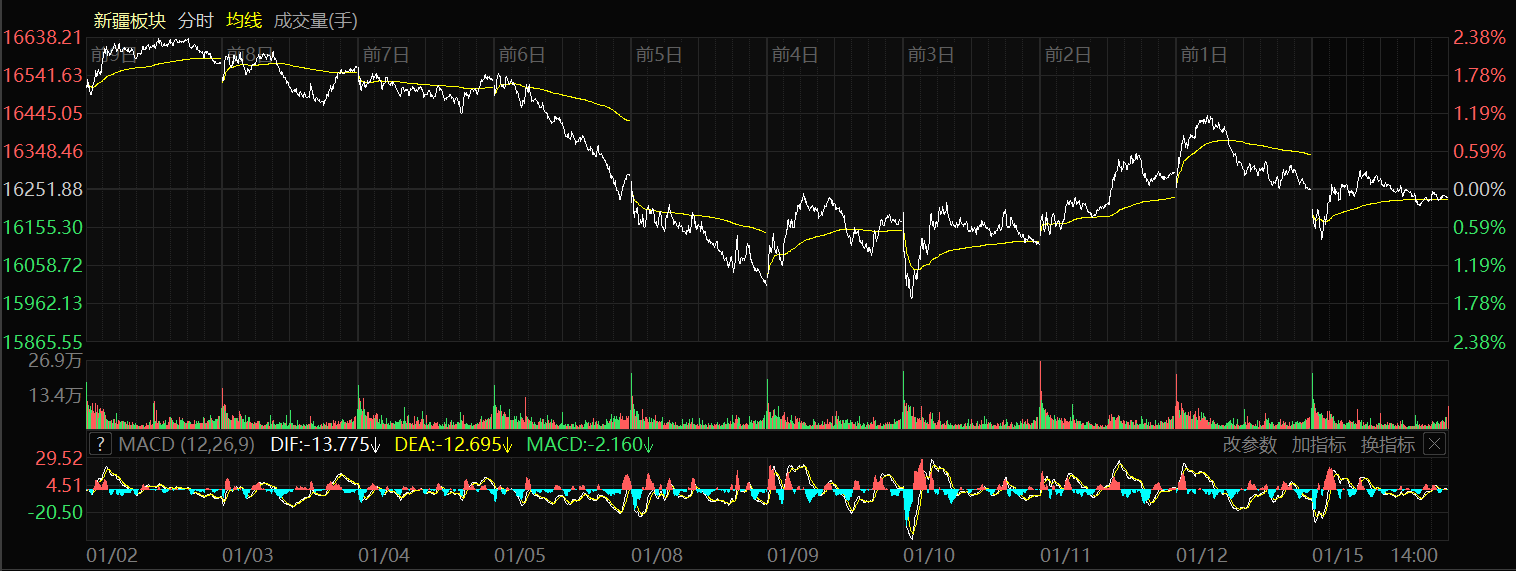This screenshot has height=571, width=1516.
Task: Select the 前1日 day marker
Action: point(1204,55)
